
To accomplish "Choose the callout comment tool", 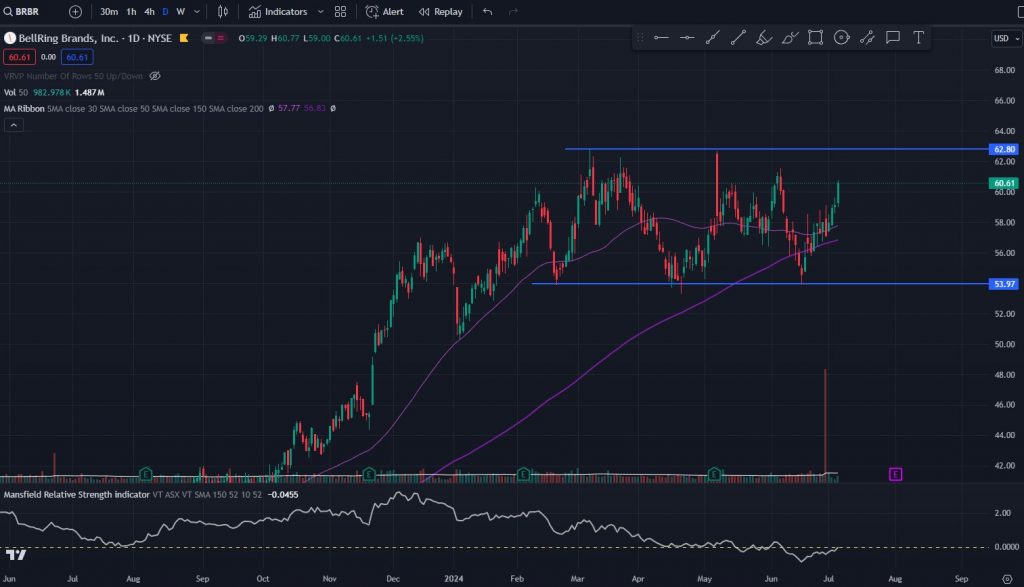I will coord(892,38).
